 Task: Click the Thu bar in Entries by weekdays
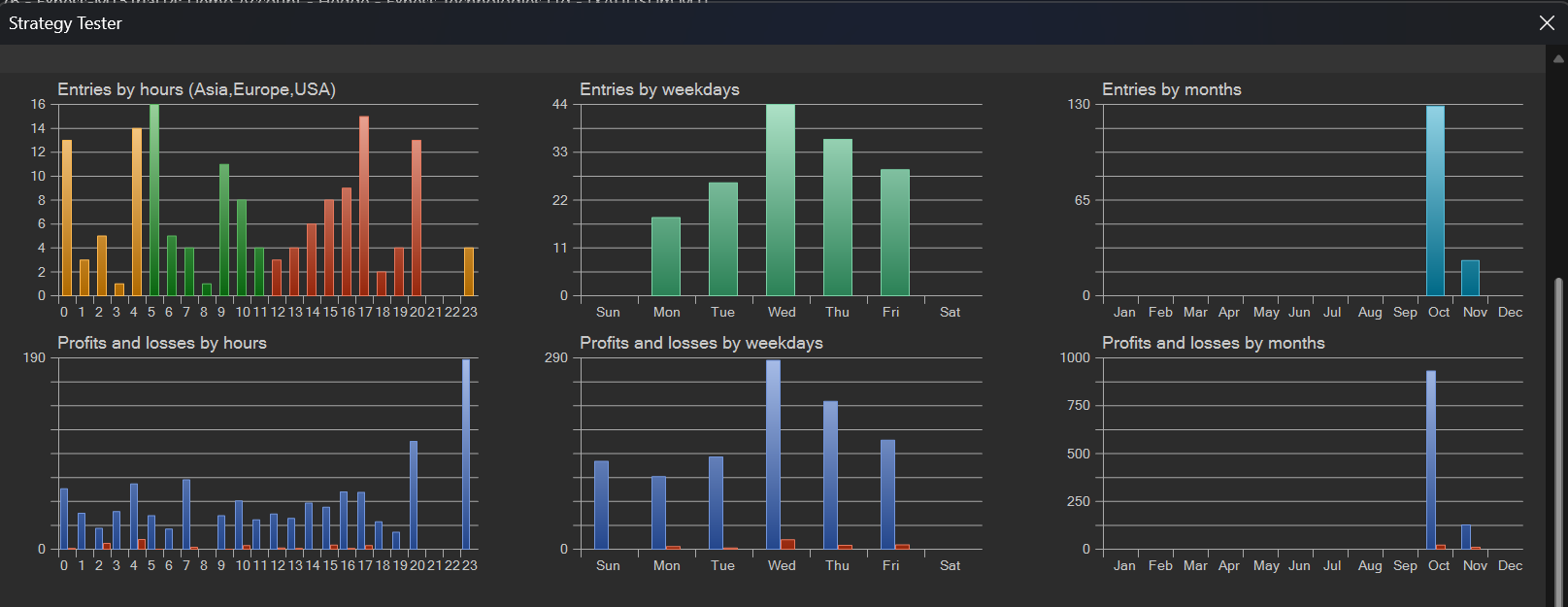point(838,218)
